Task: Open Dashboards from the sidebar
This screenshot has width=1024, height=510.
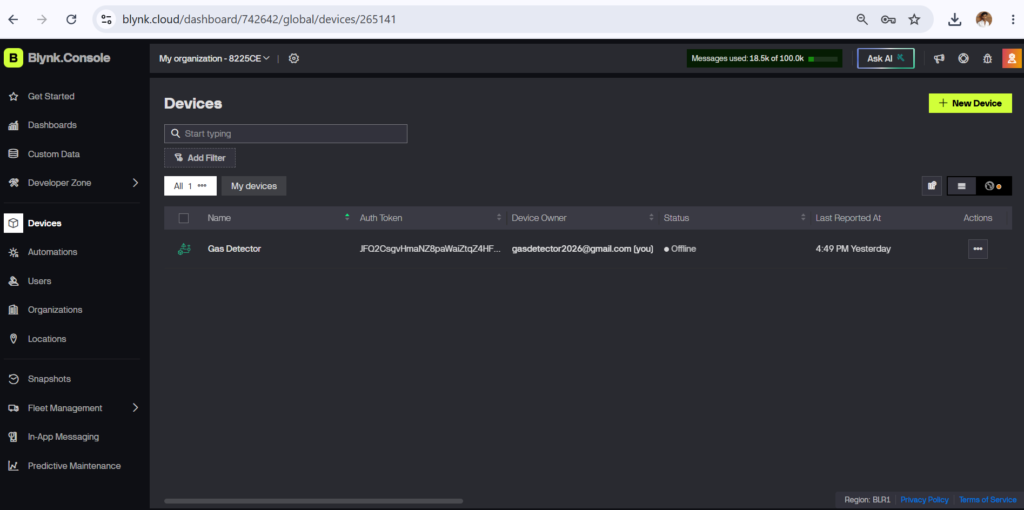Action: 52,125
